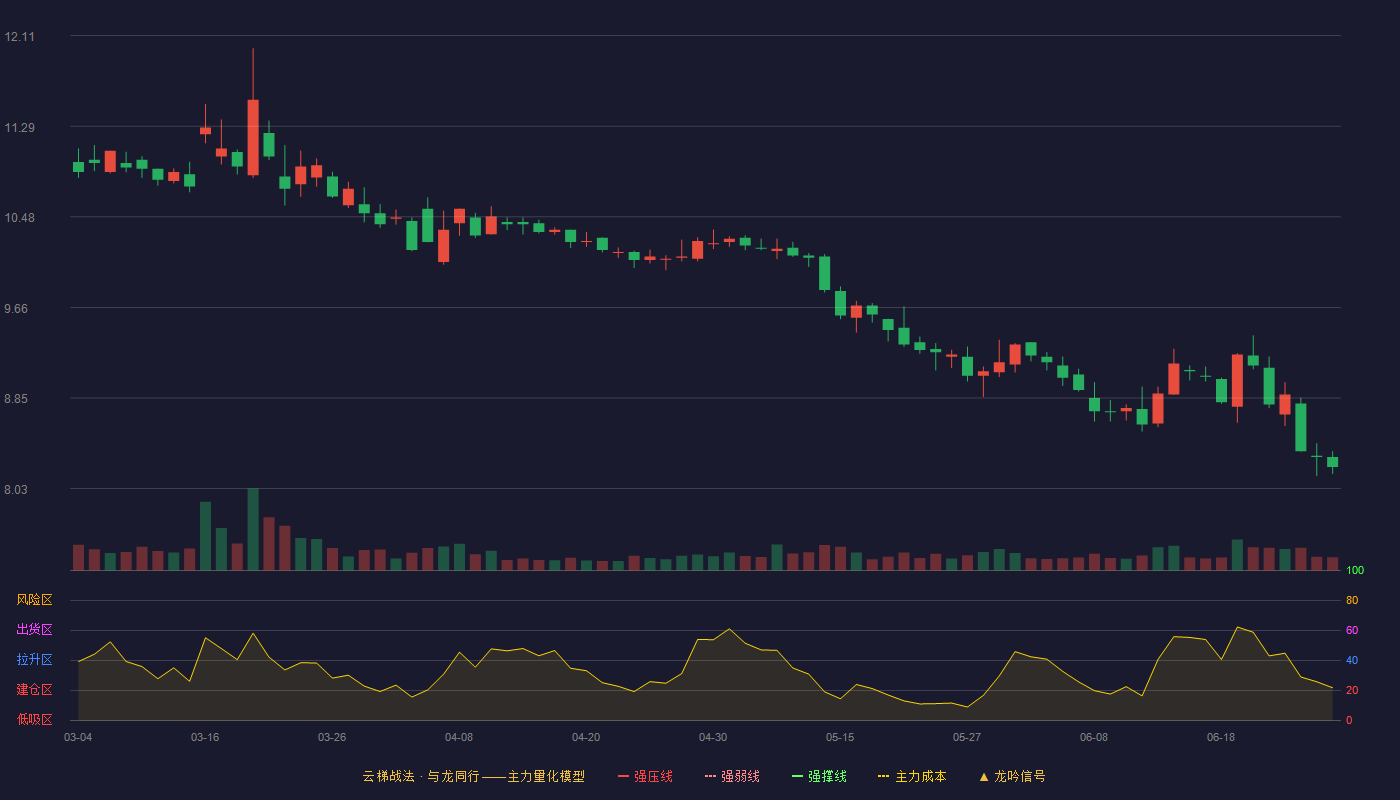Click the 9.66 price axis label
The image size is (1400, 800).
coord(16,309)
